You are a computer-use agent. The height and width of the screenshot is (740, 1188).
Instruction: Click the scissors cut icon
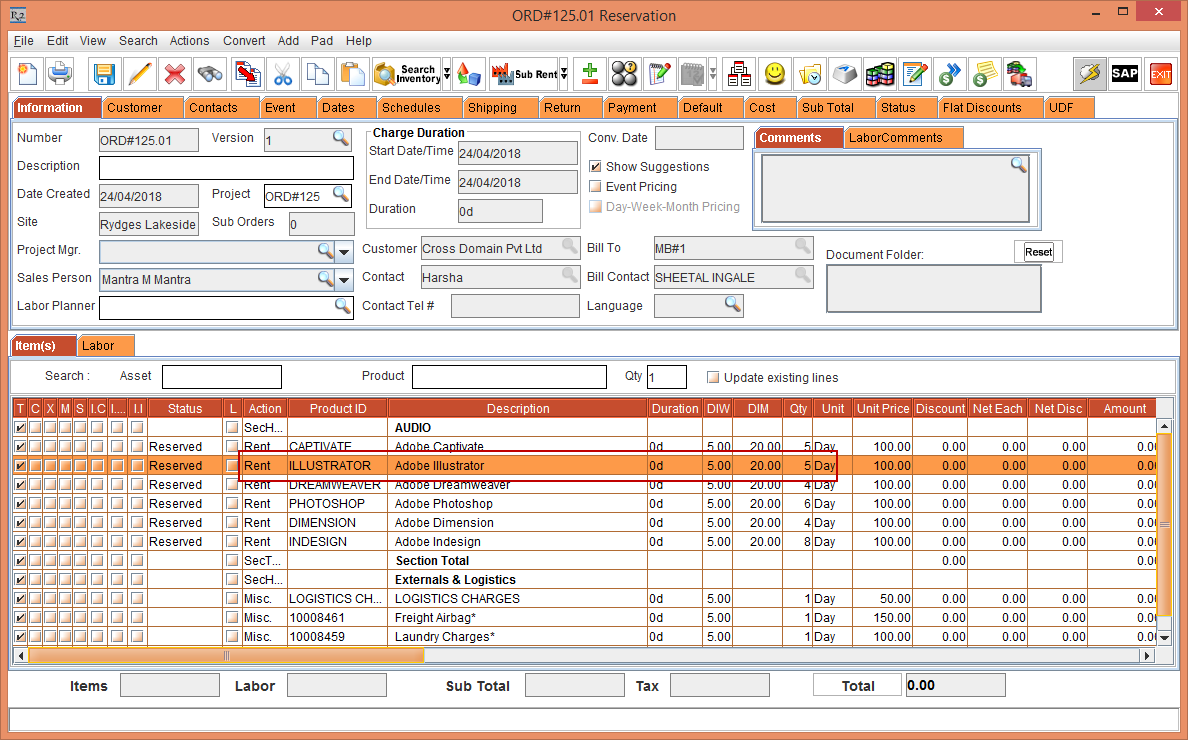283,74
